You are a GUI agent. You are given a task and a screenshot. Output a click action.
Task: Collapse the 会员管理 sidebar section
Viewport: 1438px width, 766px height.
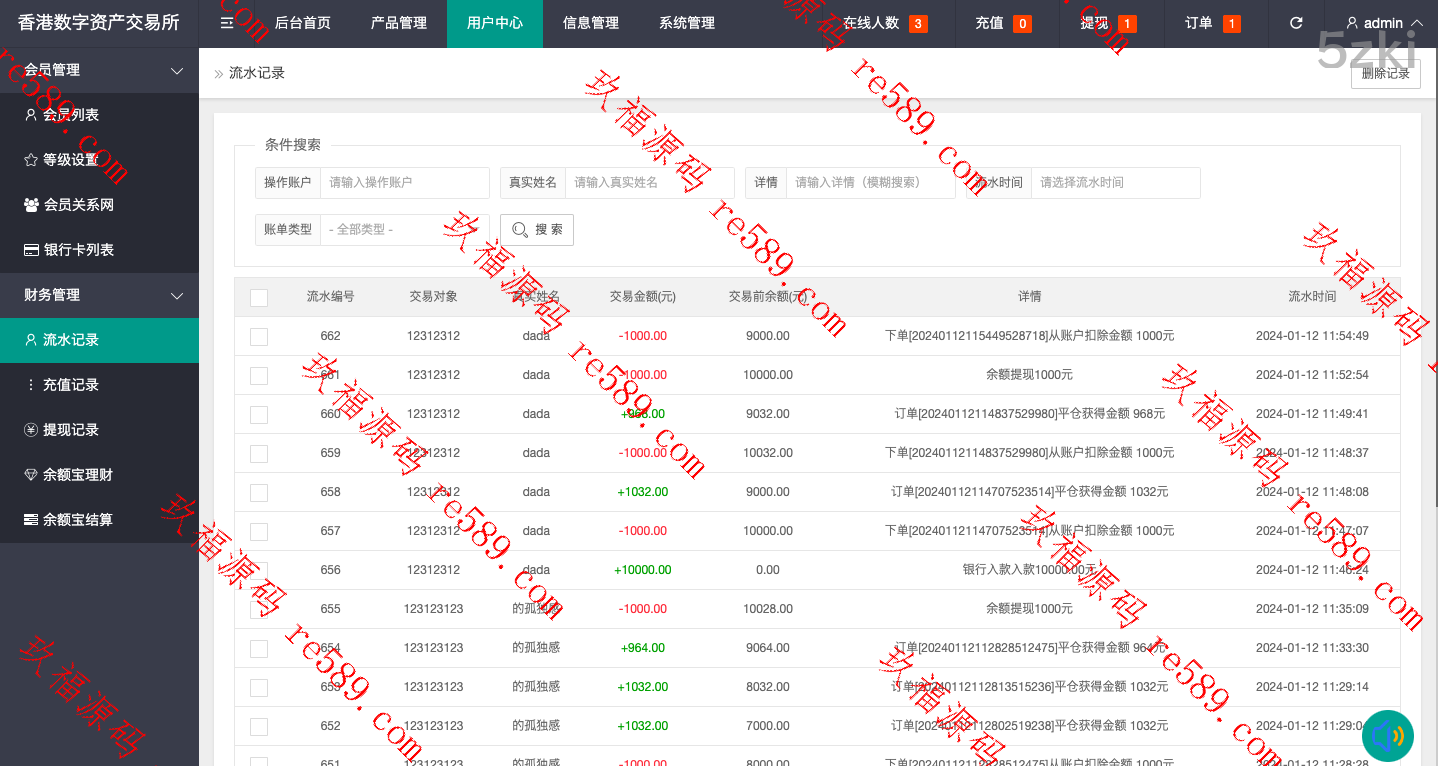click(177, 70)
